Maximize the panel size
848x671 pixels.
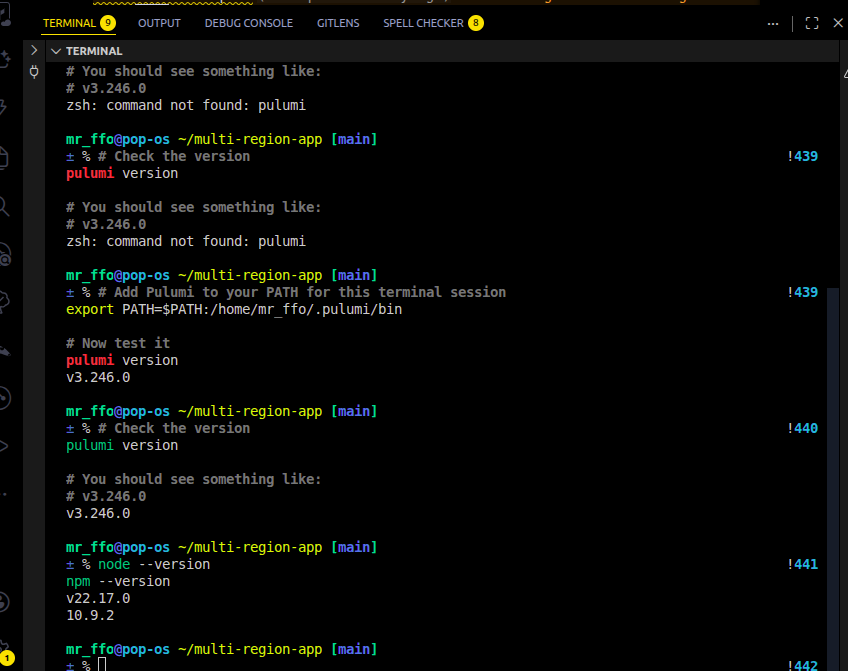click(x=812, y=23)
